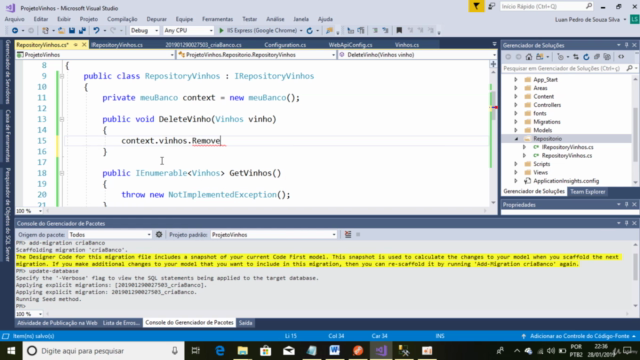
Task: Open the Arquivo menu
Action: click(14, 19)
